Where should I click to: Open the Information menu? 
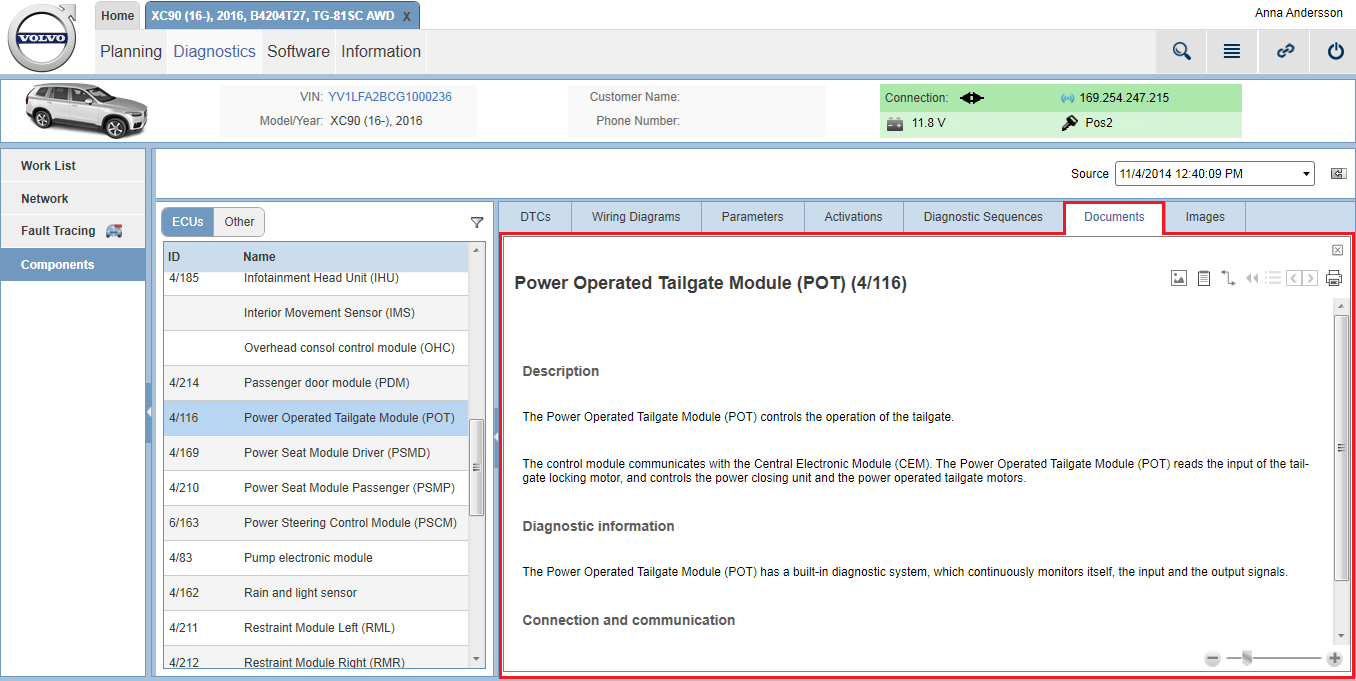(381, 52)
